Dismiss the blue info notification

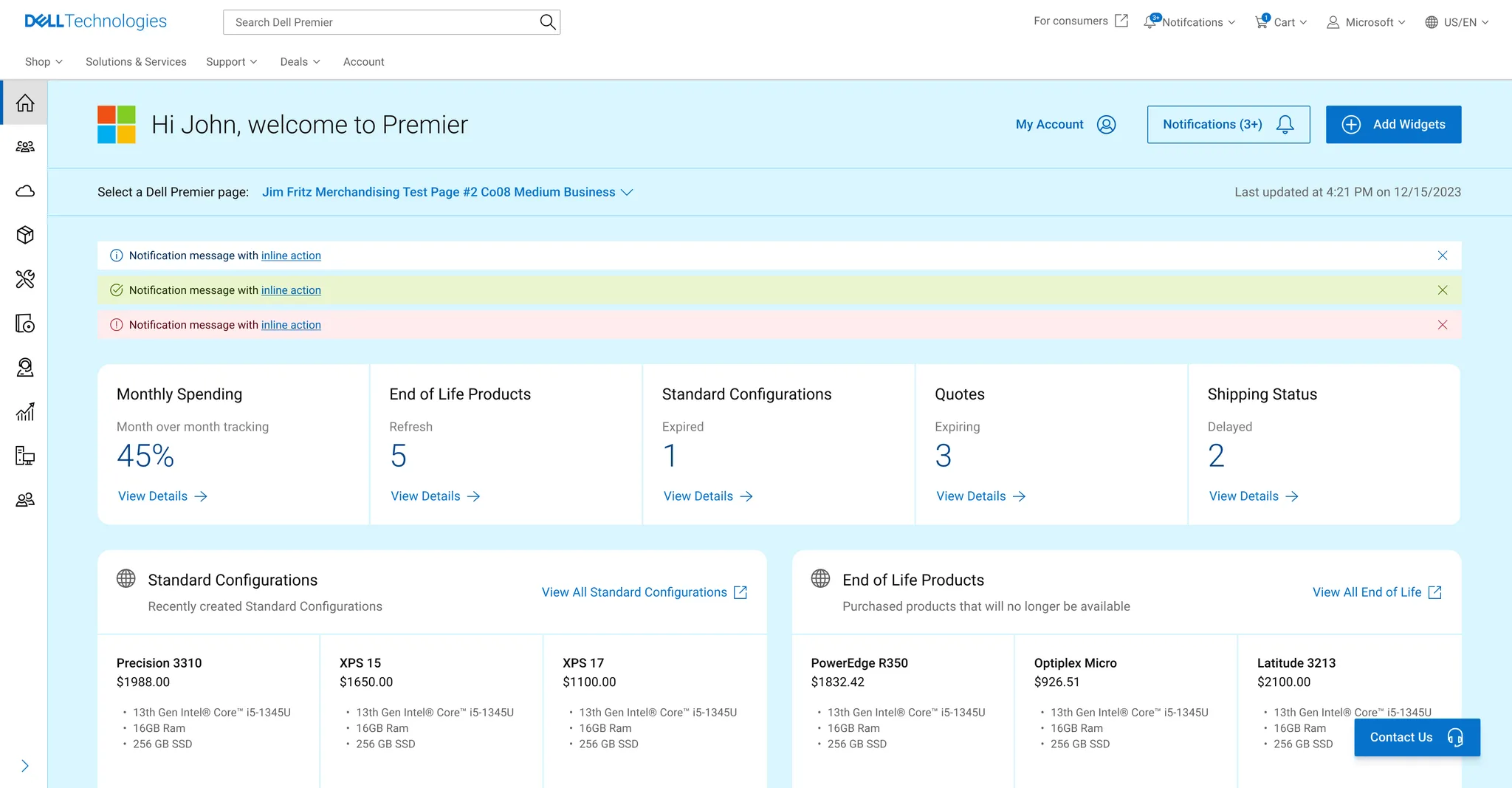pyautogui.click(x=1443, y=256)
